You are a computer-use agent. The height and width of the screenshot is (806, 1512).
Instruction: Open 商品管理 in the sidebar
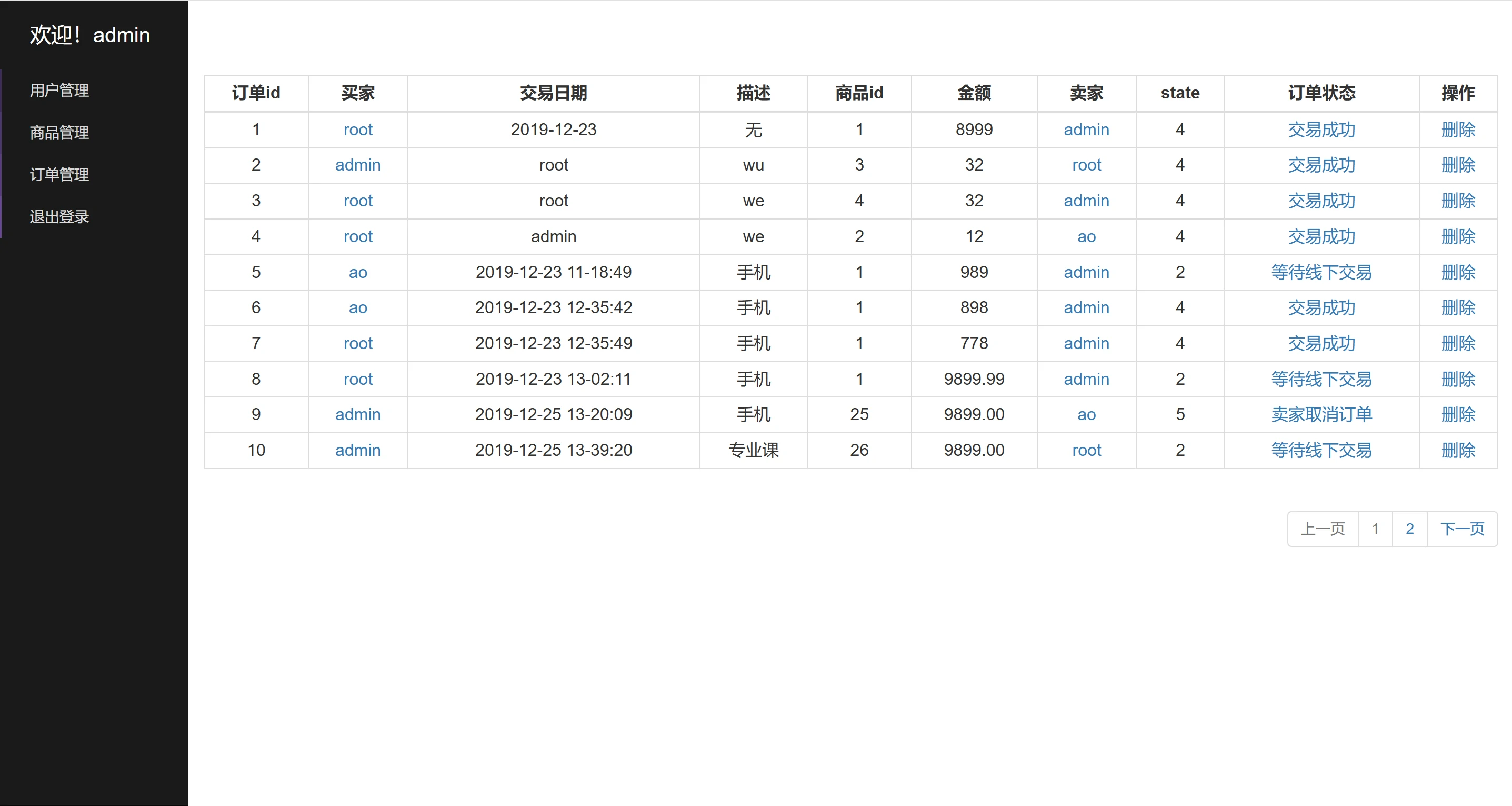pos(59,133)
